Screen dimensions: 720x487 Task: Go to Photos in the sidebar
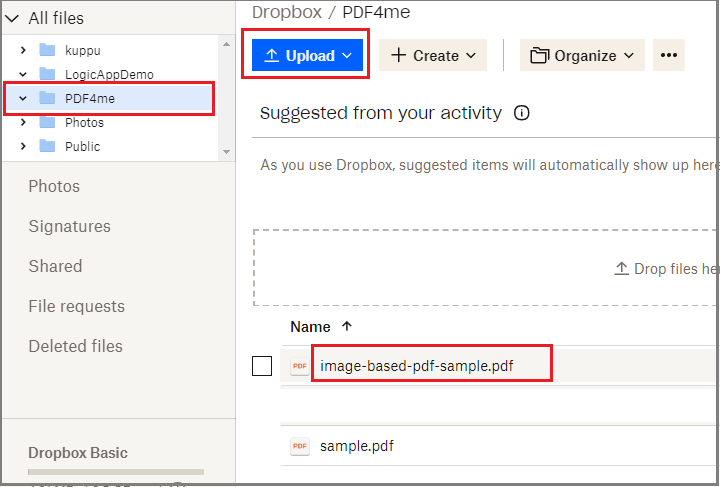click(54, 186)
